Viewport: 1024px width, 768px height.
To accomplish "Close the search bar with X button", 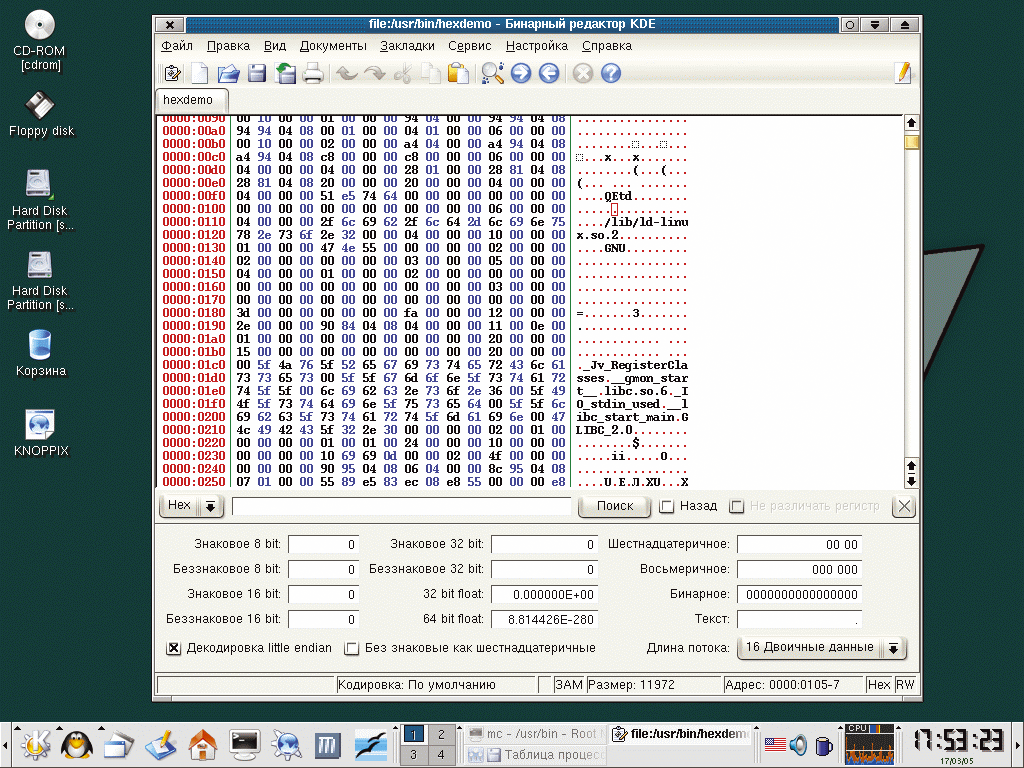I will 904,505.
